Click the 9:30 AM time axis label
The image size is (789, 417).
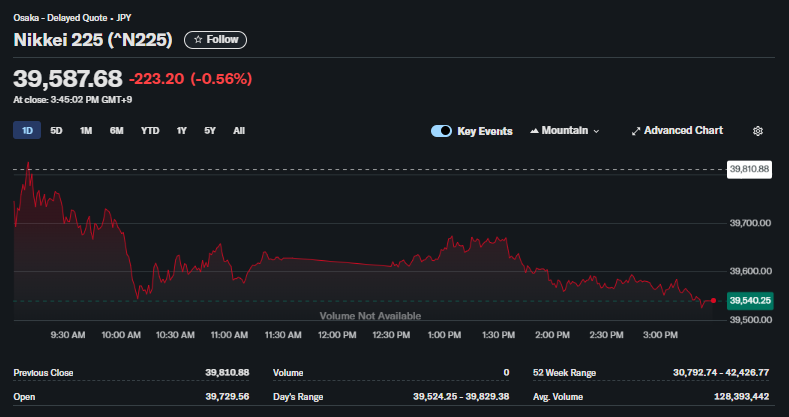click(68, 335)
